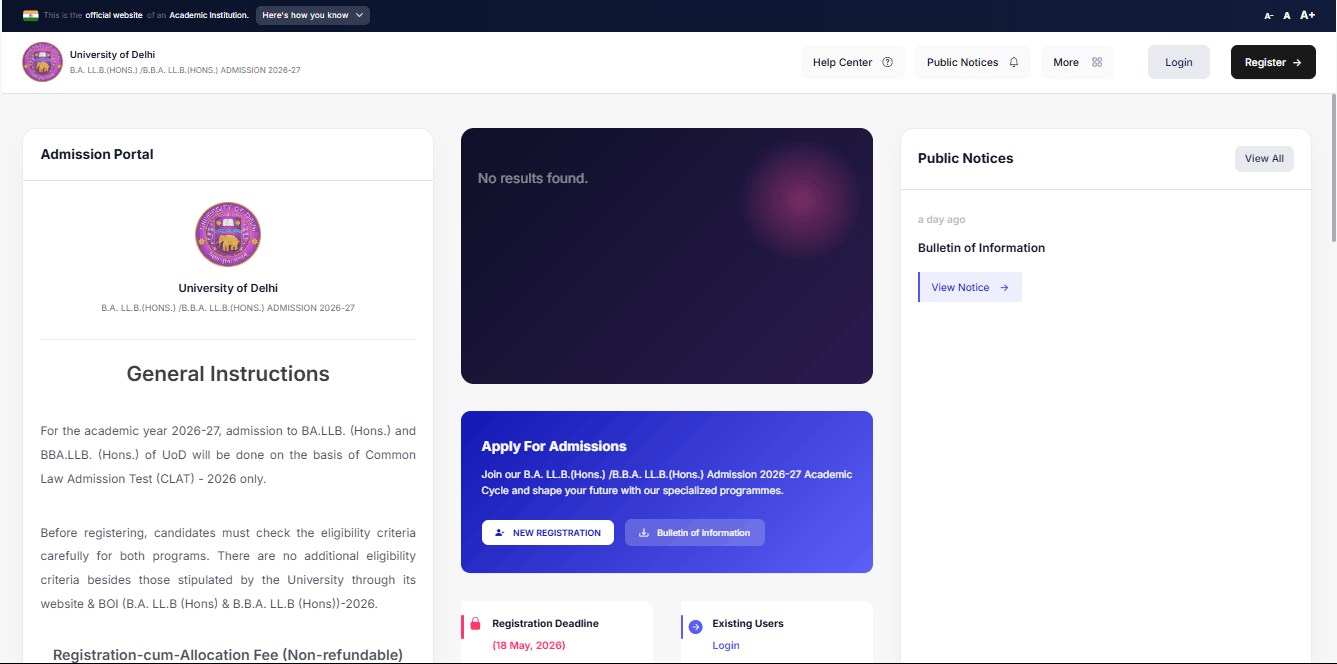Click the NEW REGISTRATION button
1337x664 pixels.
pos(548,532)
